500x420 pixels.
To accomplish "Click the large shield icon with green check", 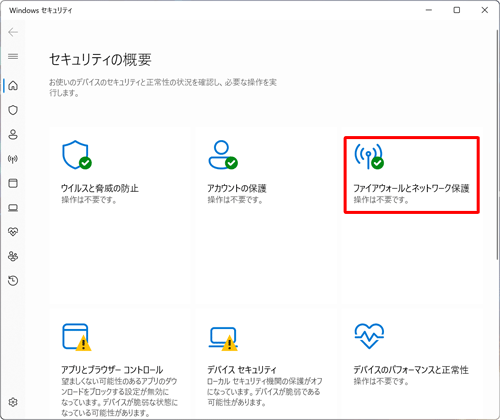I will point(77,155).
